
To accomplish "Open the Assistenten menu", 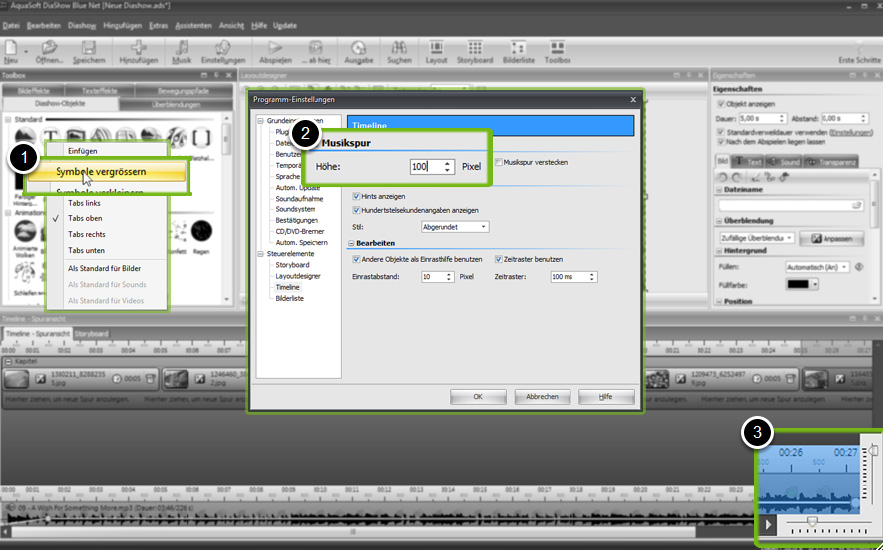I will click(193, 23).
